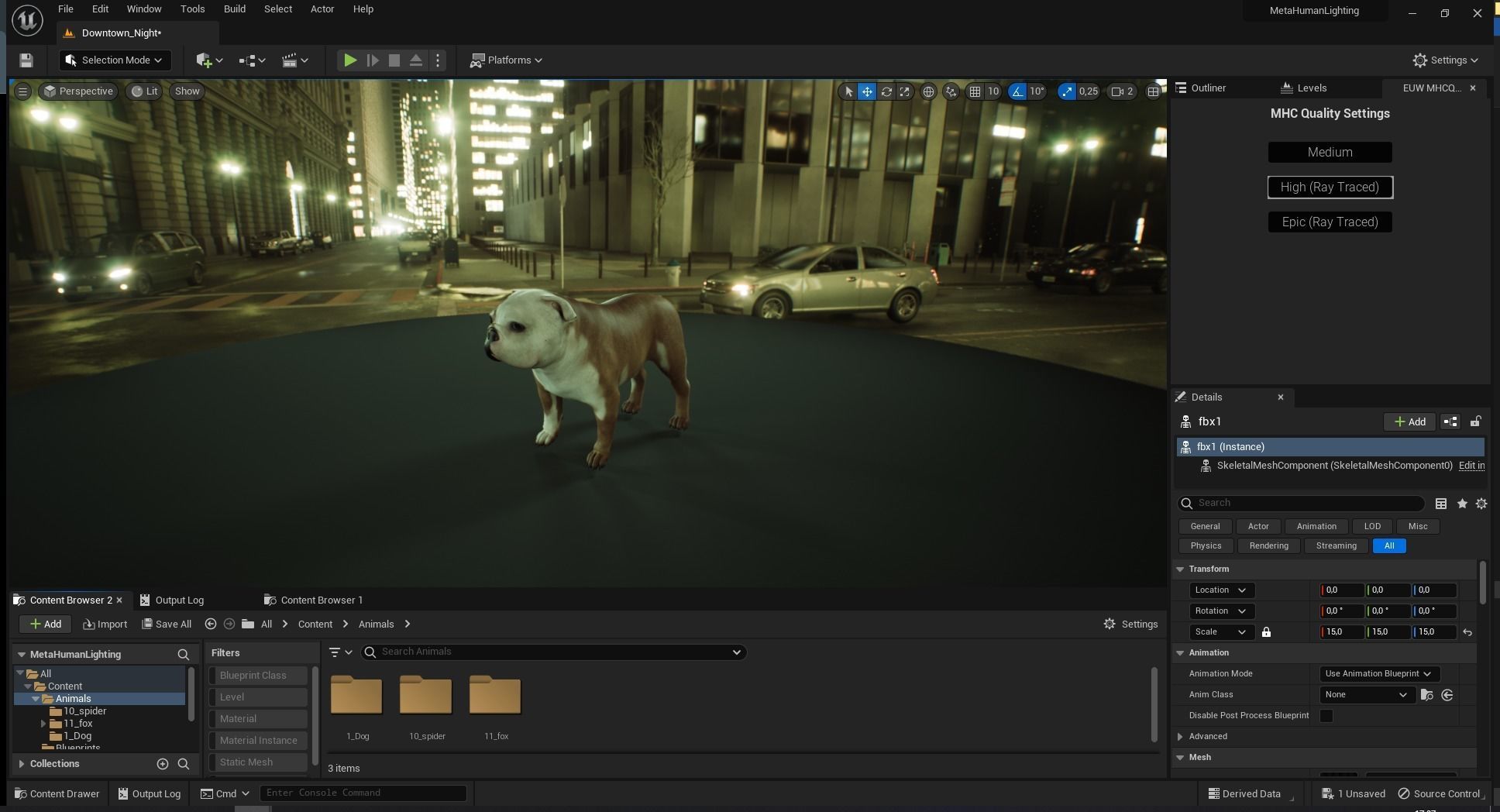Toggle grid snapping in viewport
Viewport: 1500px width, 812px height.
pos(975,91)
